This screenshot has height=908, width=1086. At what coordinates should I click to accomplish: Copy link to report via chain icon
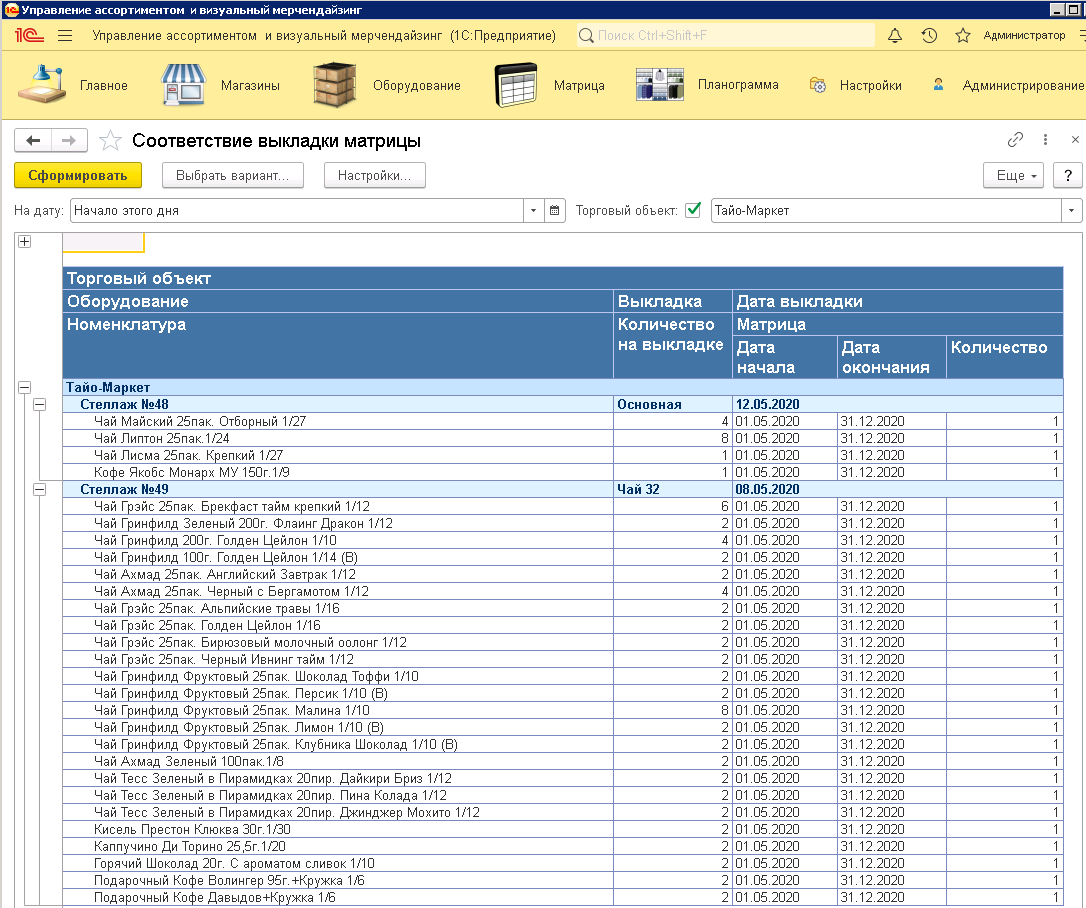1015,140
